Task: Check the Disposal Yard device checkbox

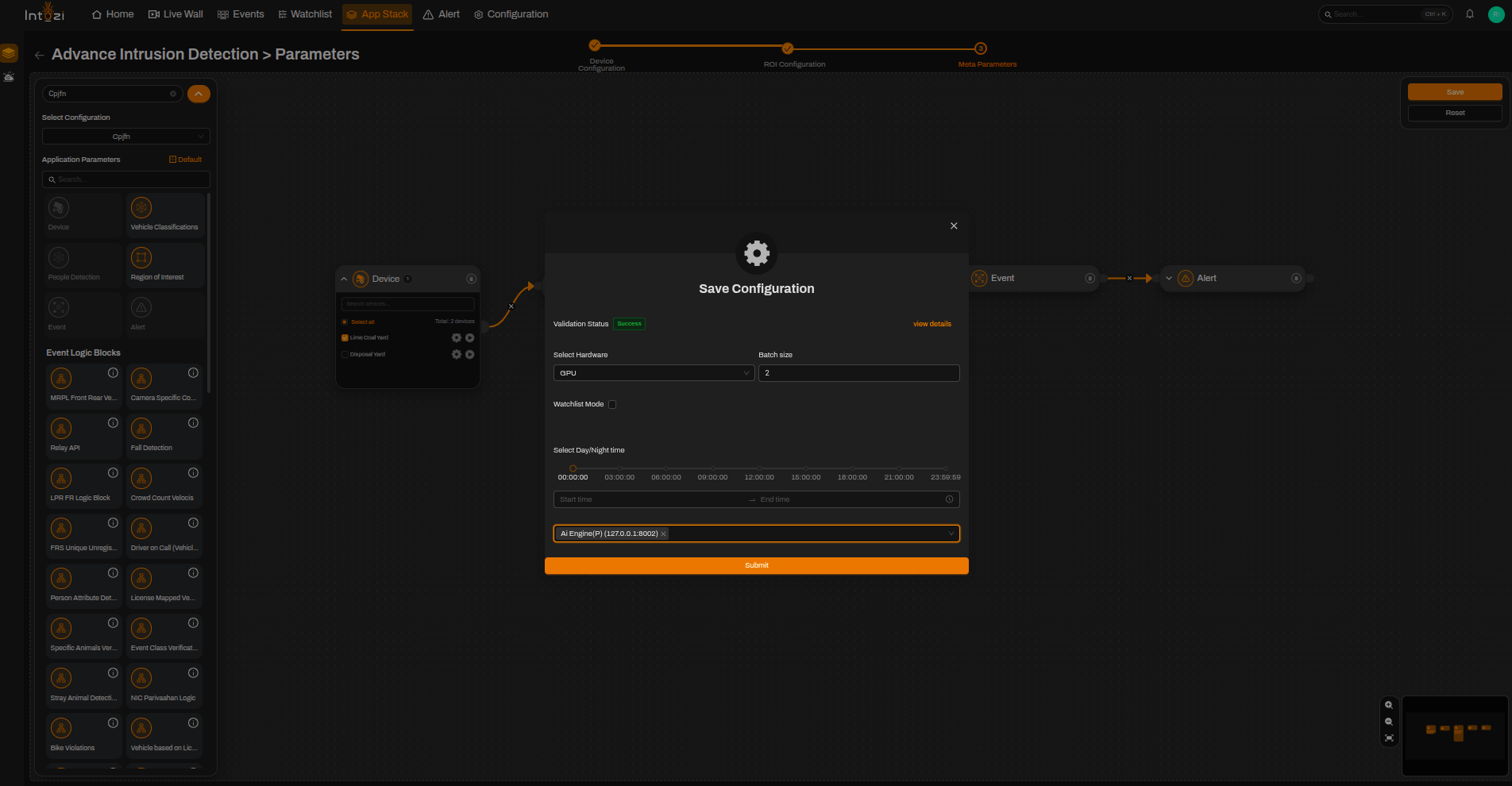Action: pos(345,354)
